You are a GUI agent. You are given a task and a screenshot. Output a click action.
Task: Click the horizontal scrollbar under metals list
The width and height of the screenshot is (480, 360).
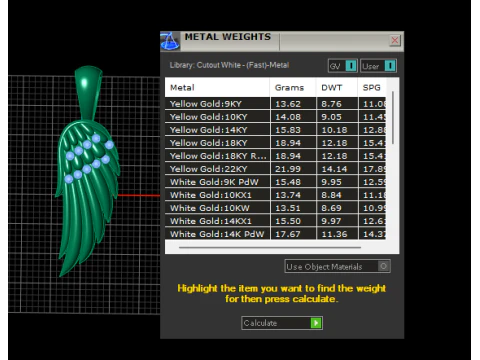coord(270,247)
